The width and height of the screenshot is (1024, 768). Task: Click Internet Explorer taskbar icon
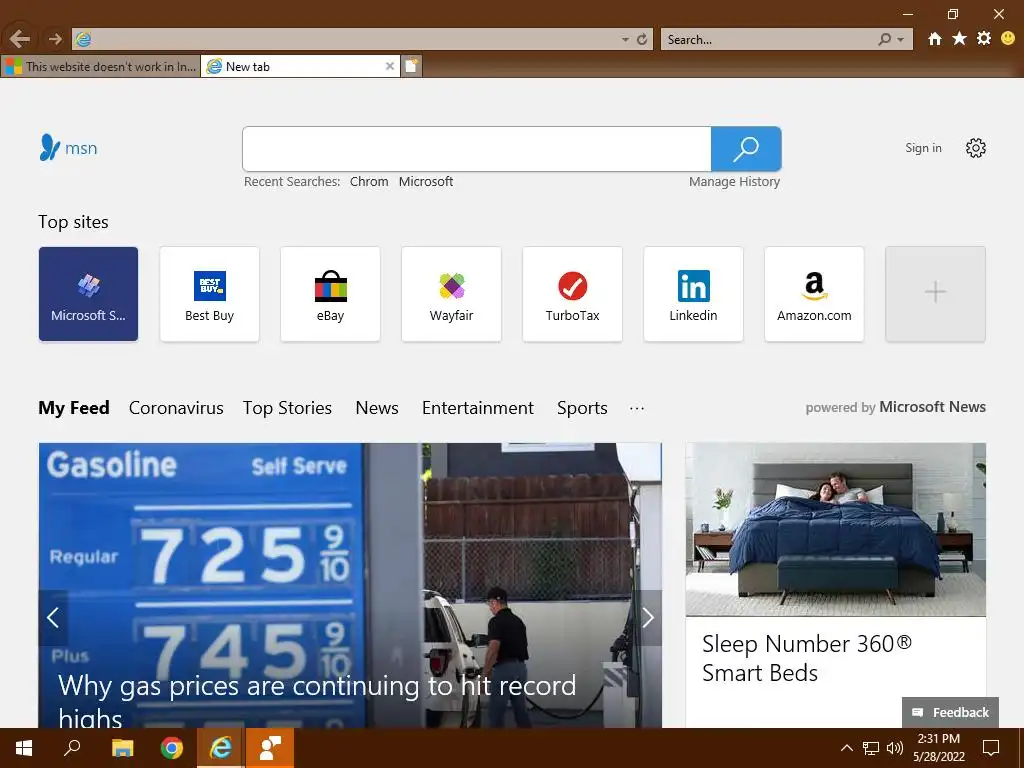(221, 748)
